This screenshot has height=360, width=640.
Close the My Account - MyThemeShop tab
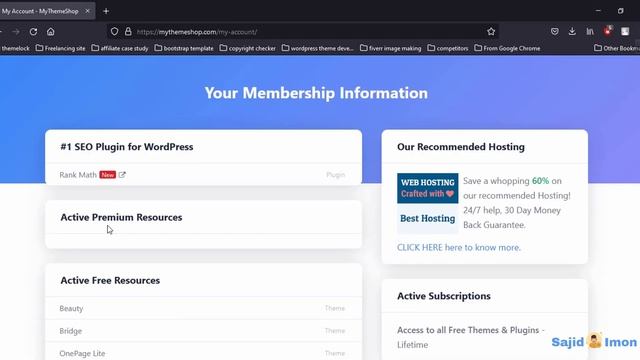(87, 11)
